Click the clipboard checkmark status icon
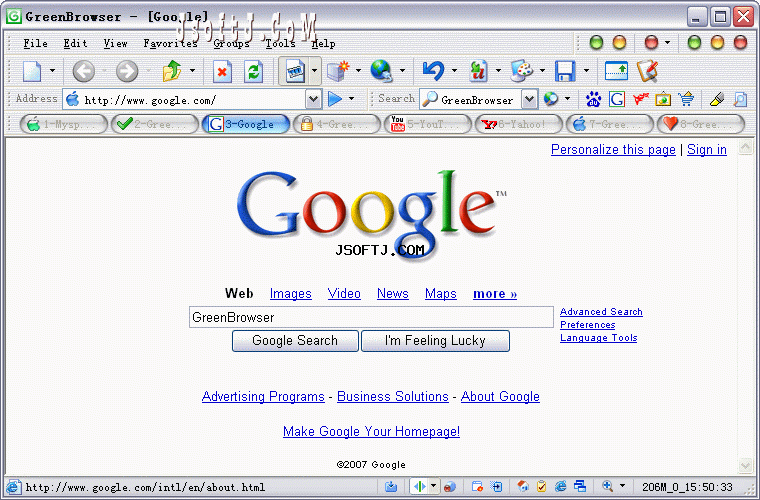 [541, 486]
